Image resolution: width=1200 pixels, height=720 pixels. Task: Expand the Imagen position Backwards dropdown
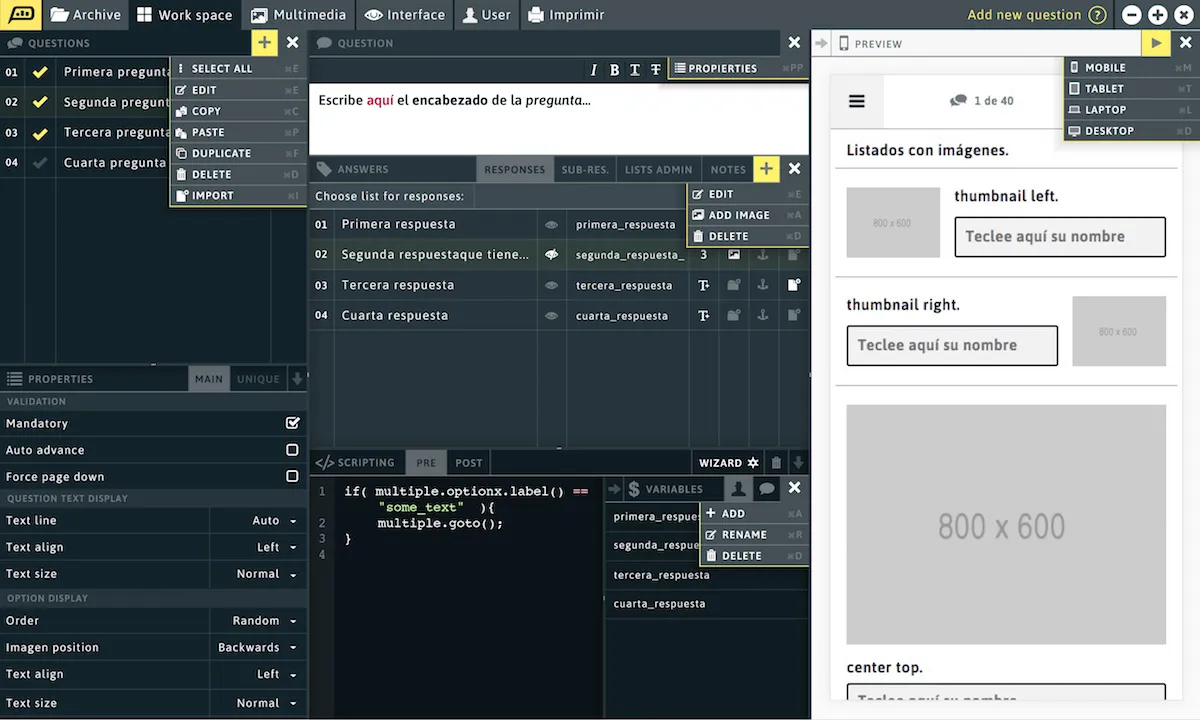pos(257,648)
